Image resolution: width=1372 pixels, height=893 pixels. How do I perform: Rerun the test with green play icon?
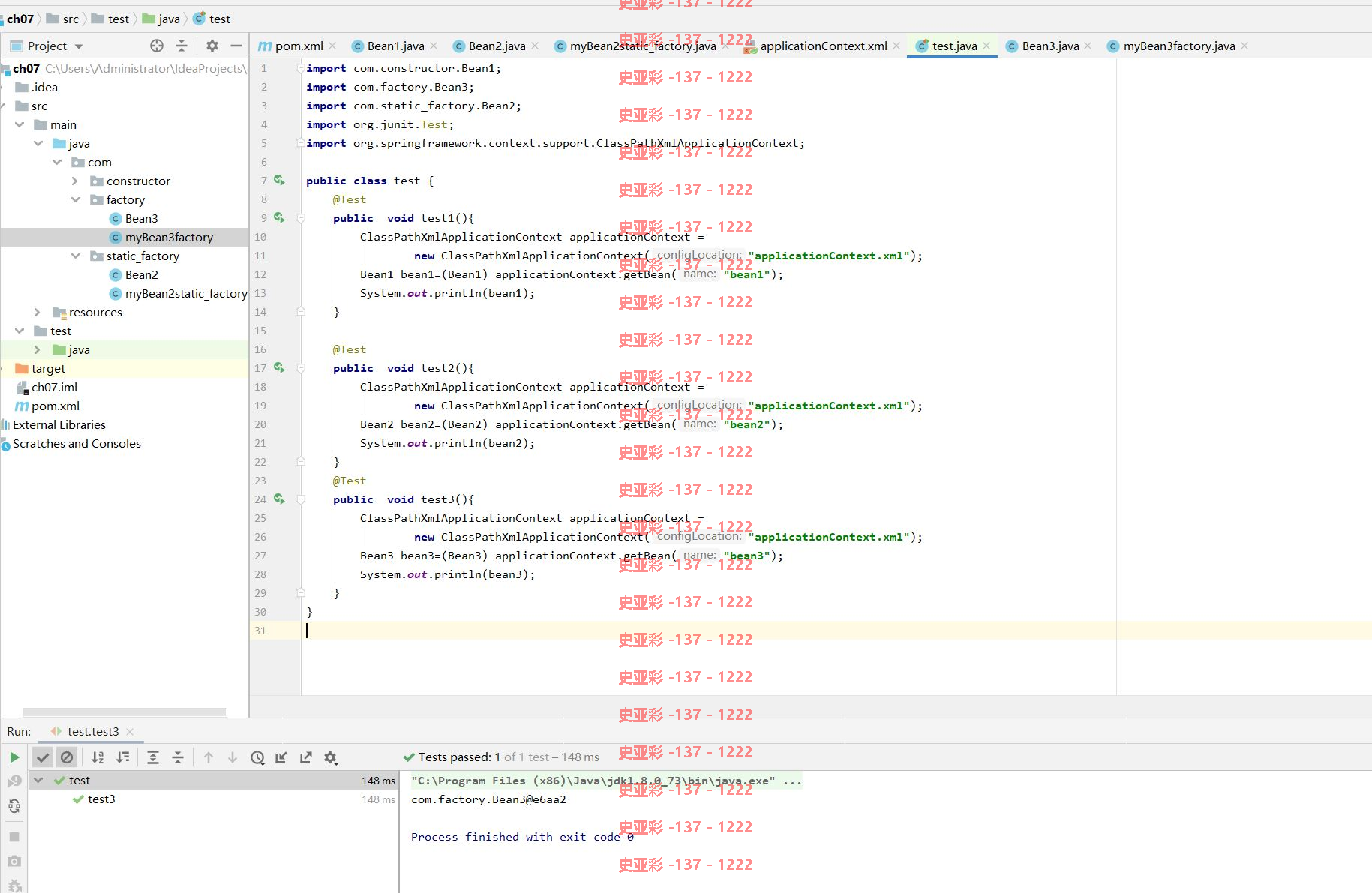[14, 757]
